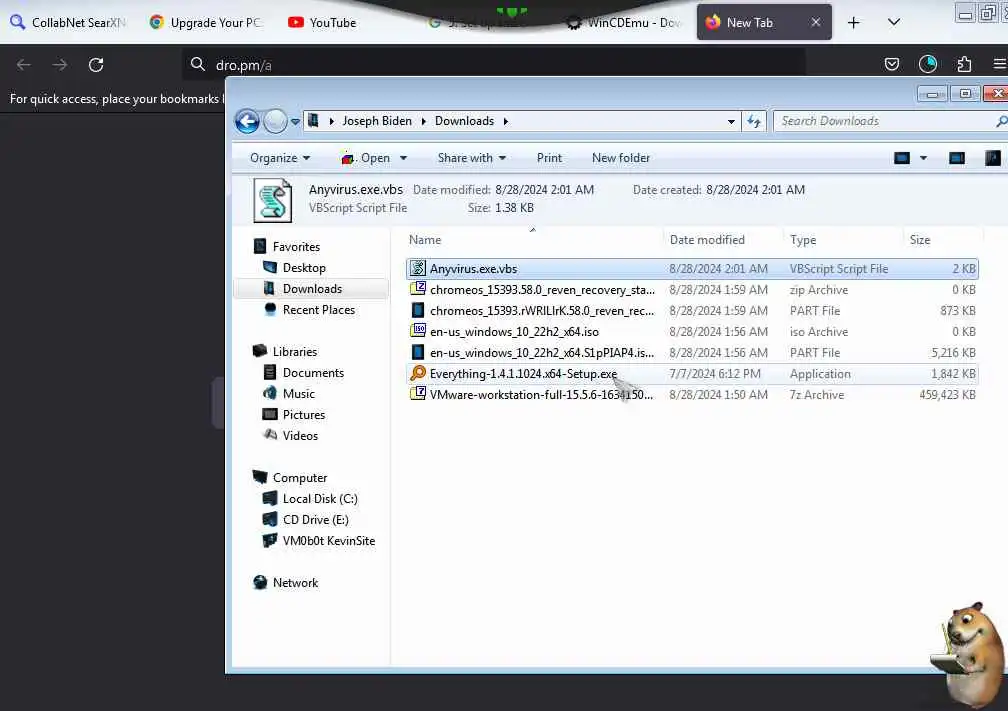Click the Explorer forward arrow button
Screen dimensions: 1008x711
click(275, 121)
